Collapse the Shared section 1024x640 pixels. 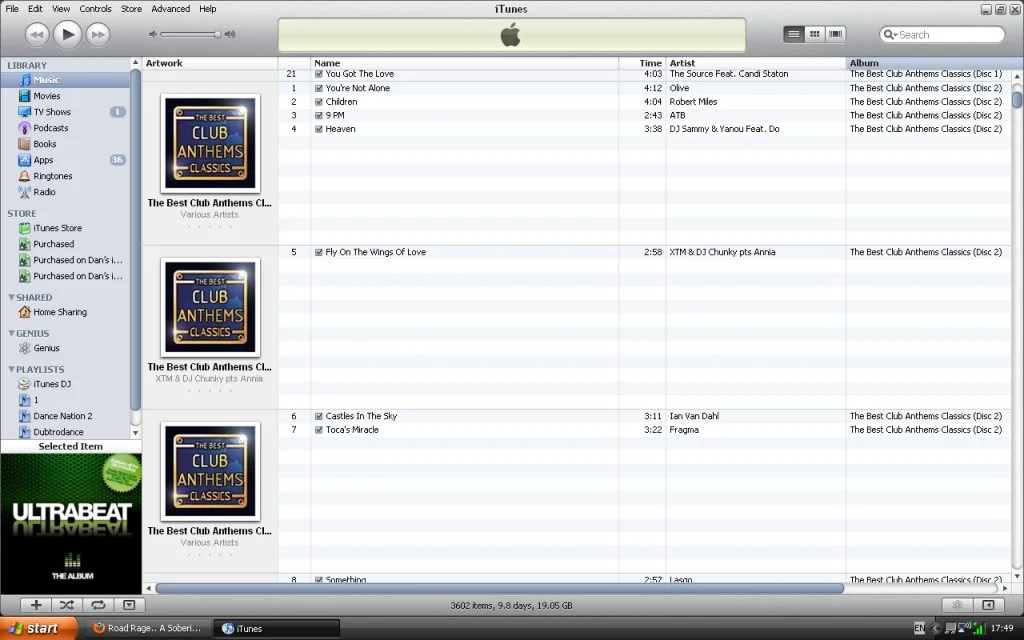[x=11, y=297]
